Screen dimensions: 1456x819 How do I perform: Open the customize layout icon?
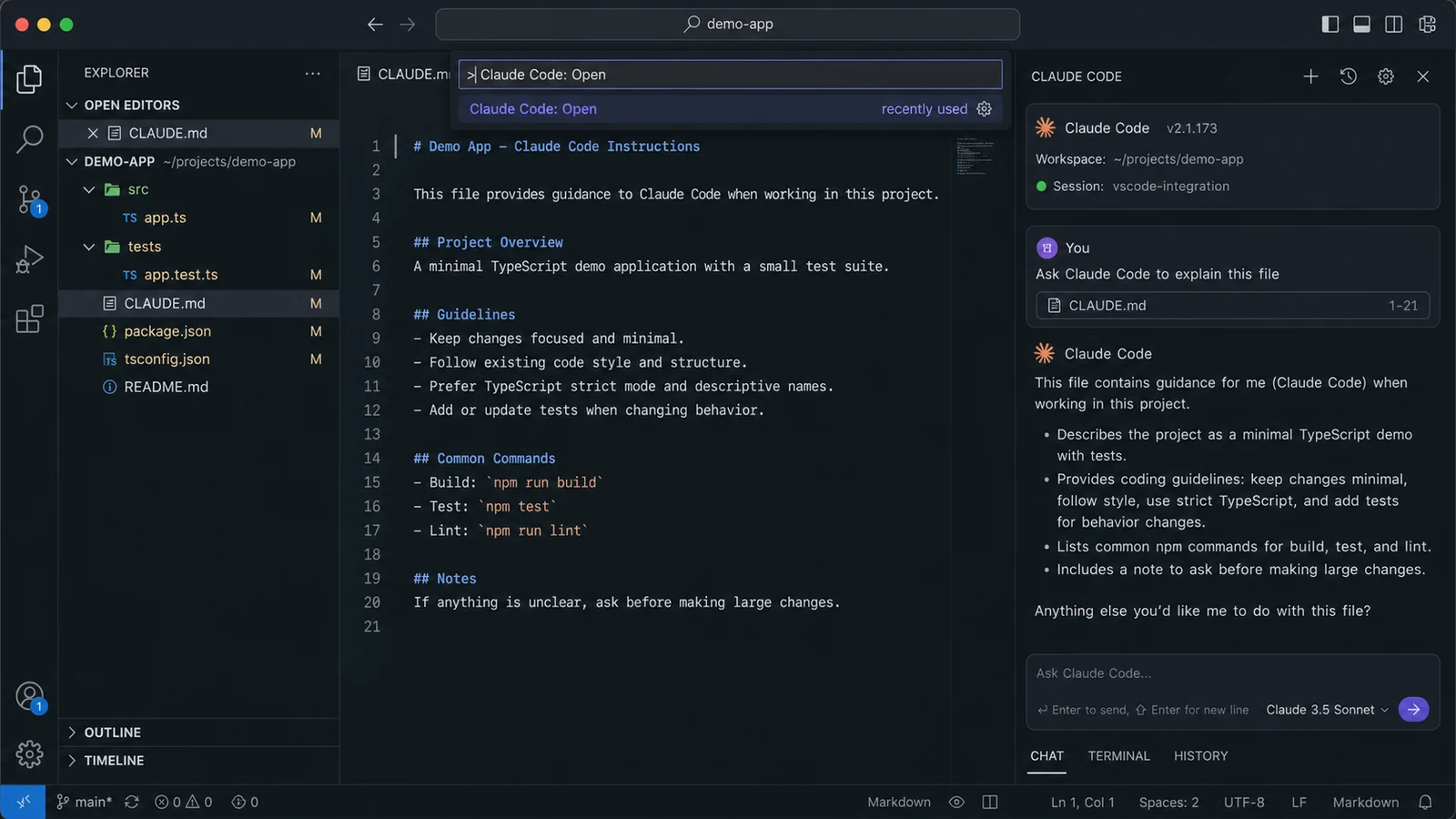click(1427, 25)
